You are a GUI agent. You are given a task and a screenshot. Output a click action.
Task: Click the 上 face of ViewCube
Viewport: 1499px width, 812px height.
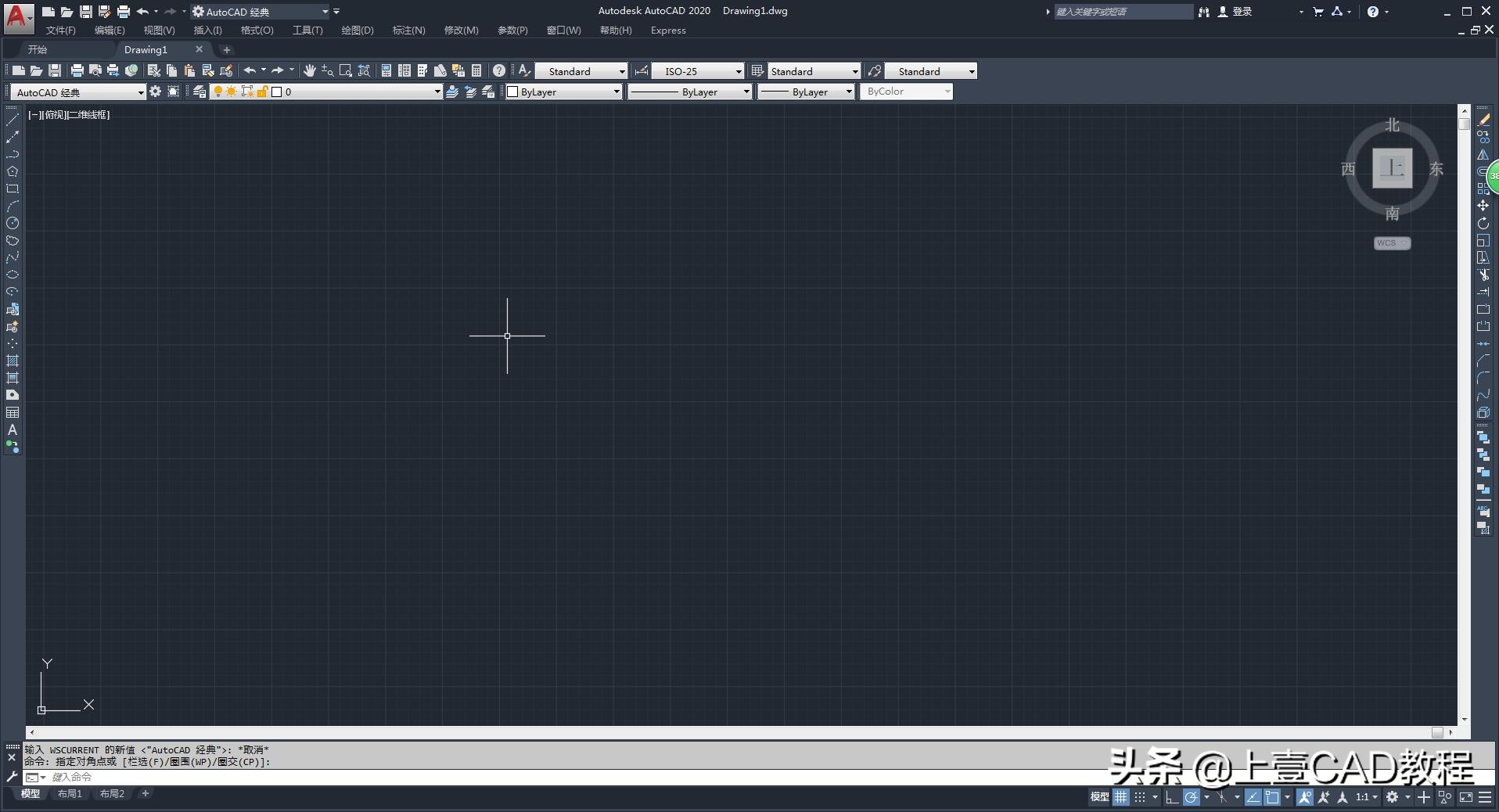(1393, 167)
